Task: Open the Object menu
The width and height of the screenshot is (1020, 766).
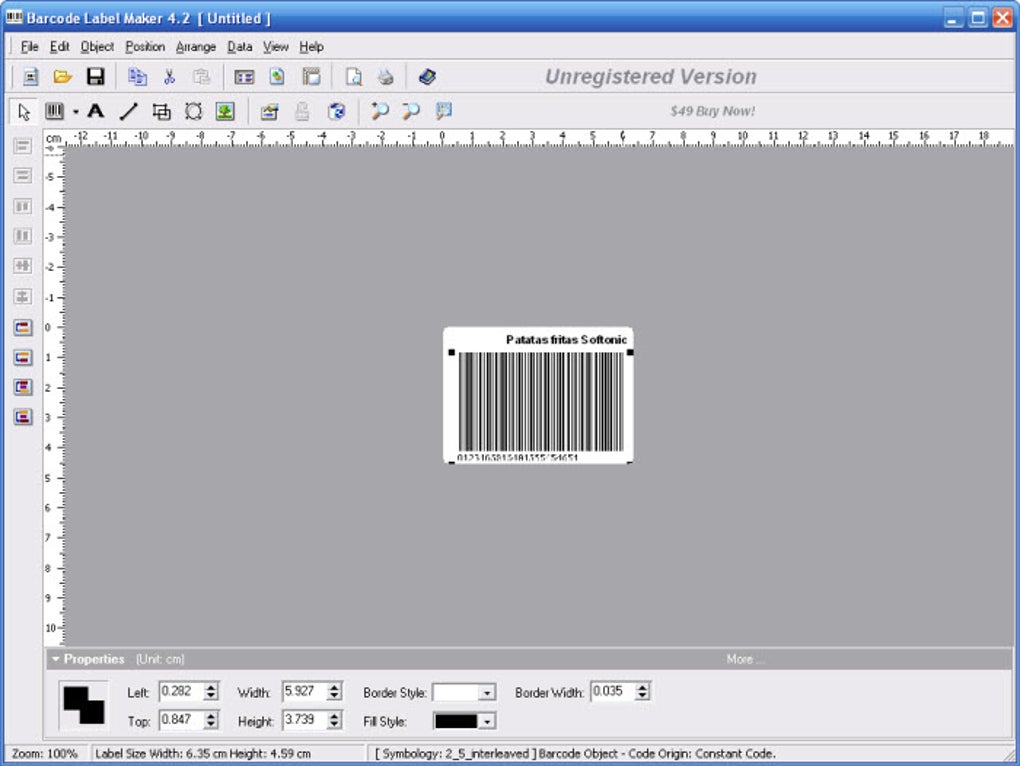Action: click(x=97, y=47)
